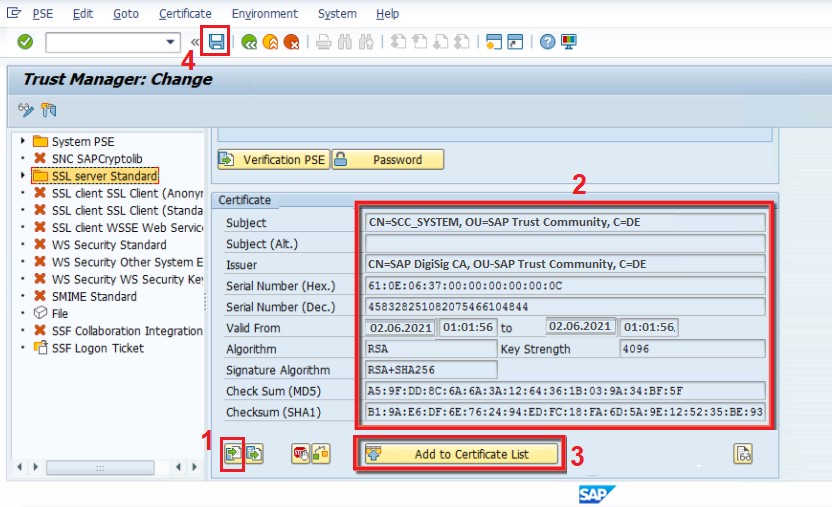The height and width of the screenshot is (507, 832).
Task: Click the Save disk icon
Action: 216,41
